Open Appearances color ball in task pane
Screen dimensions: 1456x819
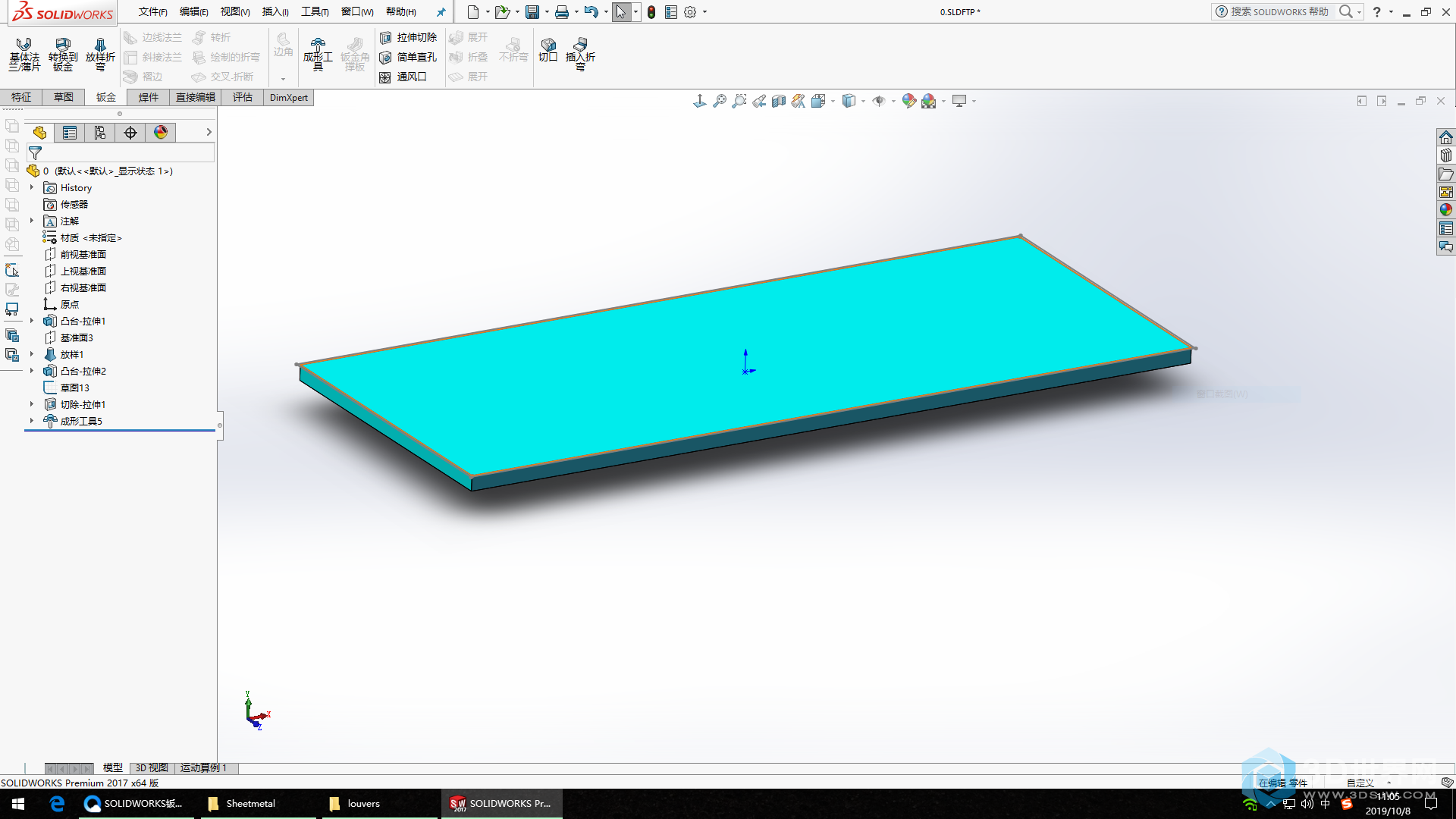(1446, 210)
